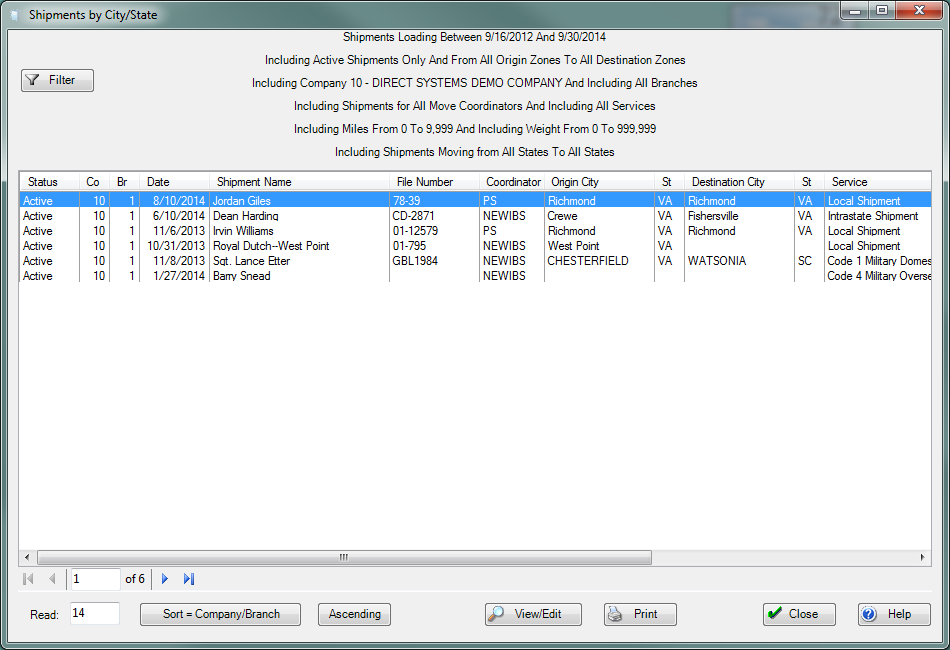Close the Shipments by City/State window
Image resolution: width=950 pixels, height=650 pixels.
(799, 614)
